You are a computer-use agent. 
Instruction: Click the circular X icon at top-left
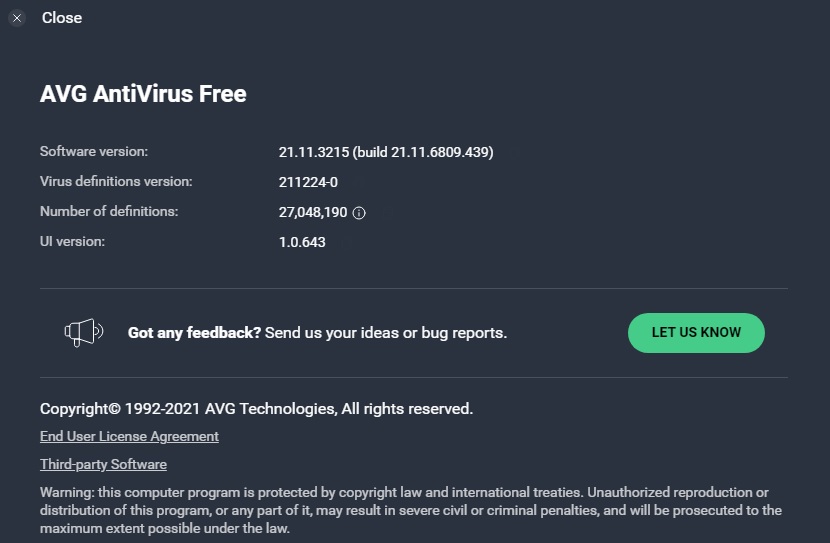coord(17,18)
